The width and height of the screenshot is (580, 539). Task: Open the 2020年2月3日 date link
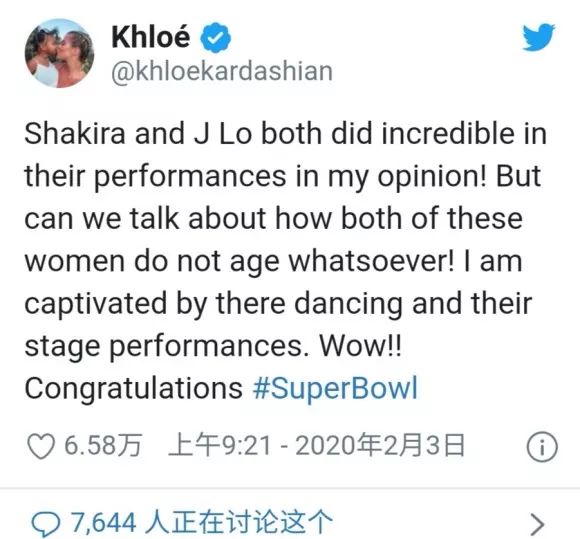click(380, 445)
